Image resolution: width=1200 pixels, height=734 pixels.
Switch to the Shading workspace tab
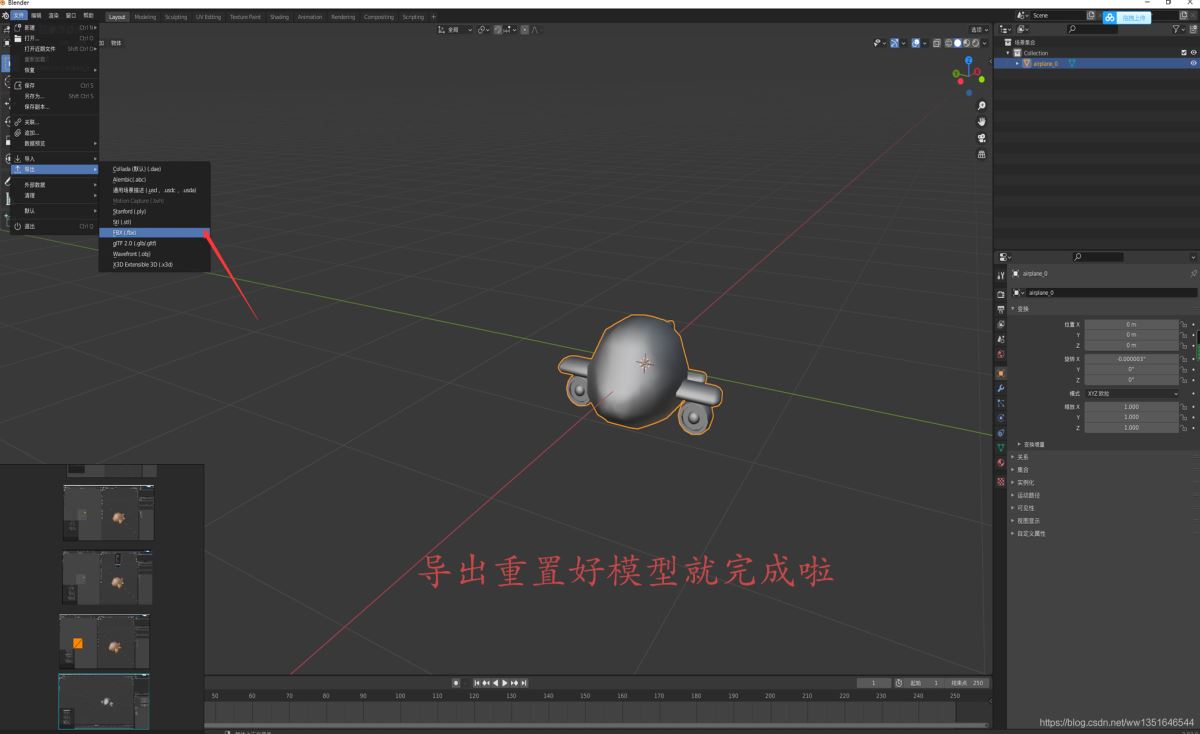point(280,16)
